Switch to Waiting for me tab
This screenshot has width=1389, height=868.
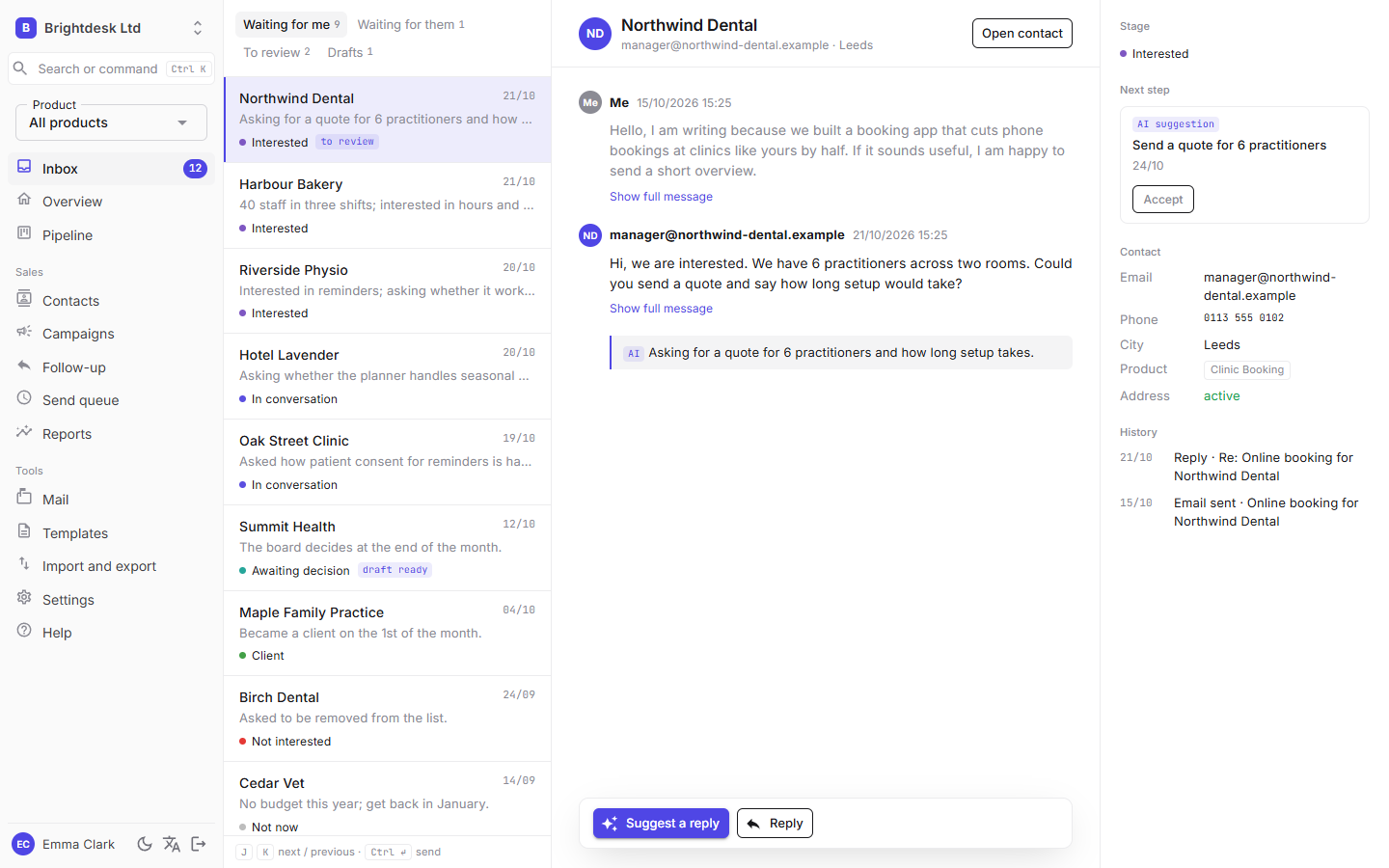click(291, 24)
